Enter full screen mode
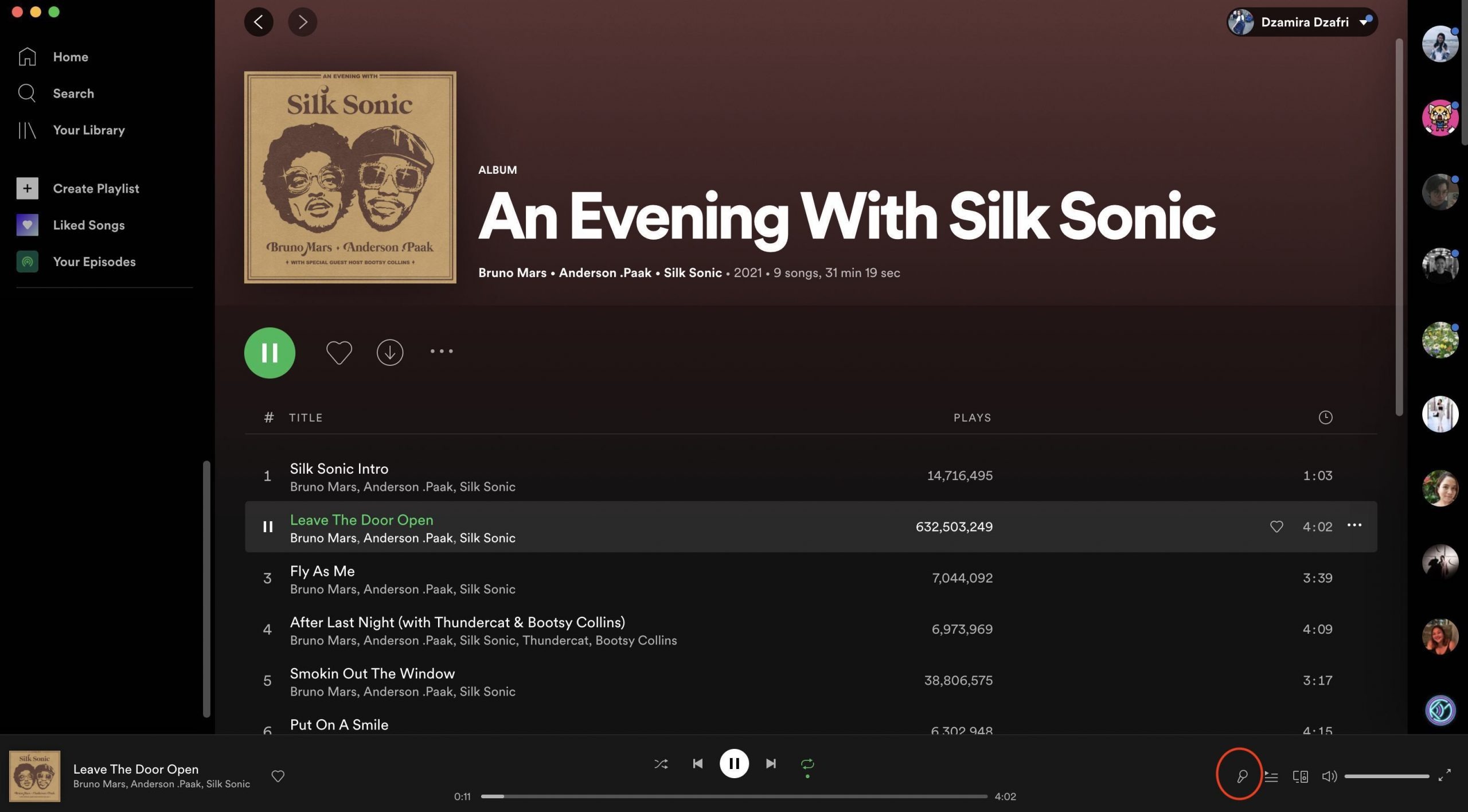 (1444, 775)
